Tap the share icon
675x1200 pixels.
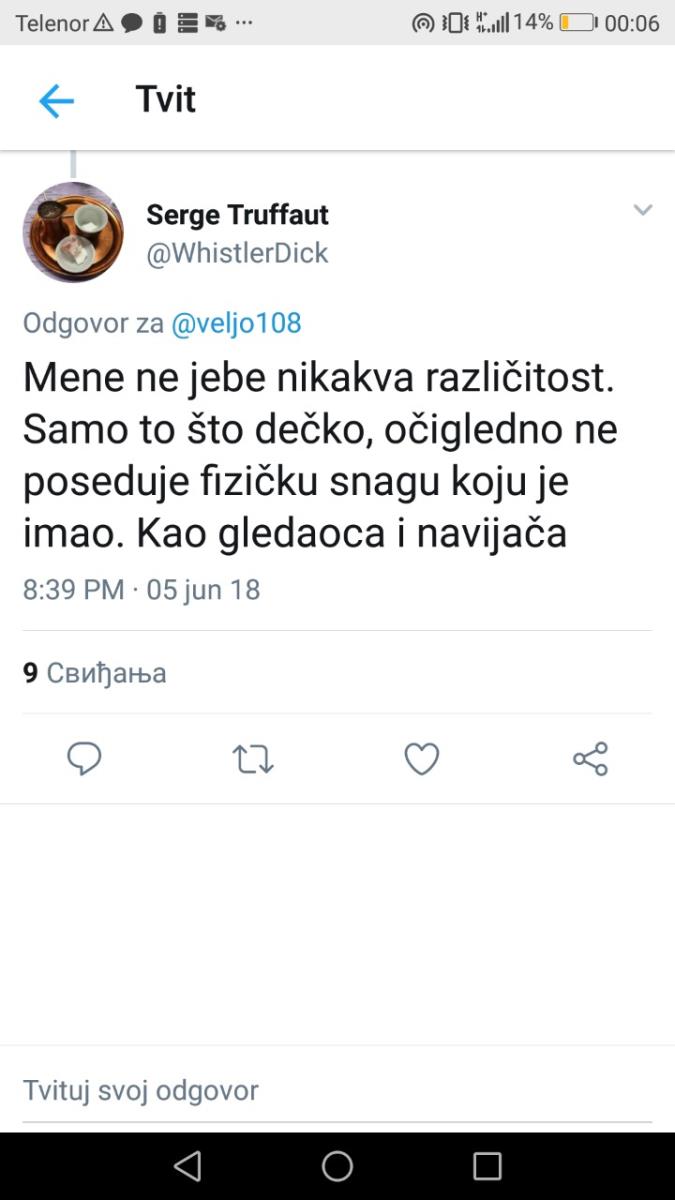pos(590,759)
